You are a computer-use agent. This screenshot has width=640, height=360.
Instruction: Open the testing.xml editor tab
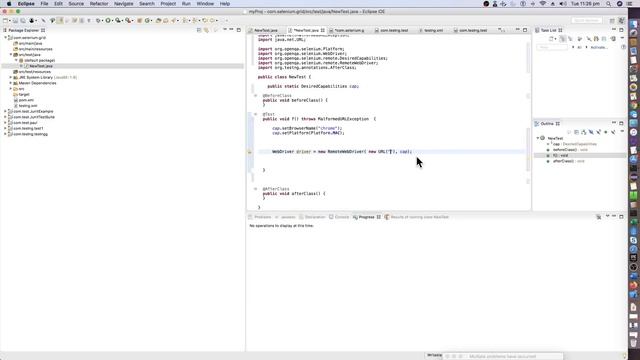pos(431,30)
